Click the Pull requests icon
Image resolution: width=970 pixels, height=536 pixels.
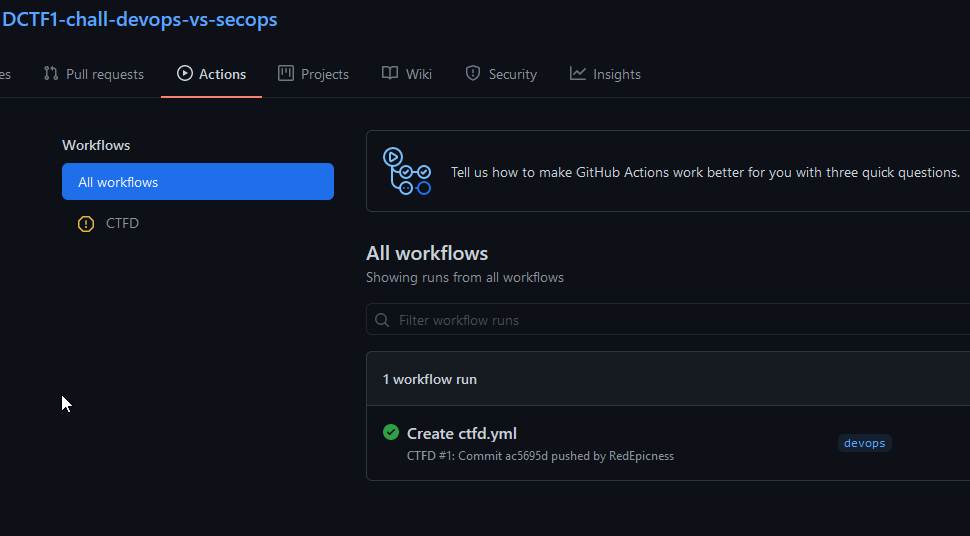point(51,74)
